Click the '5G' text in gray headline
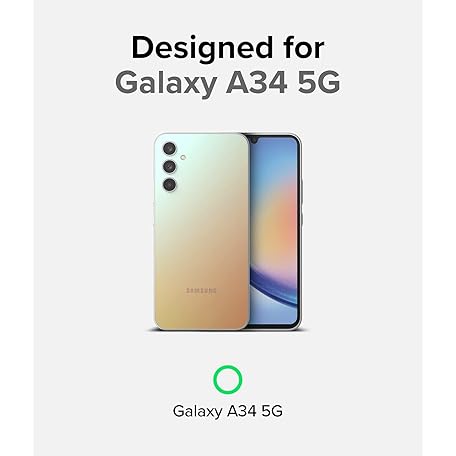 click(x=318, y=81)
